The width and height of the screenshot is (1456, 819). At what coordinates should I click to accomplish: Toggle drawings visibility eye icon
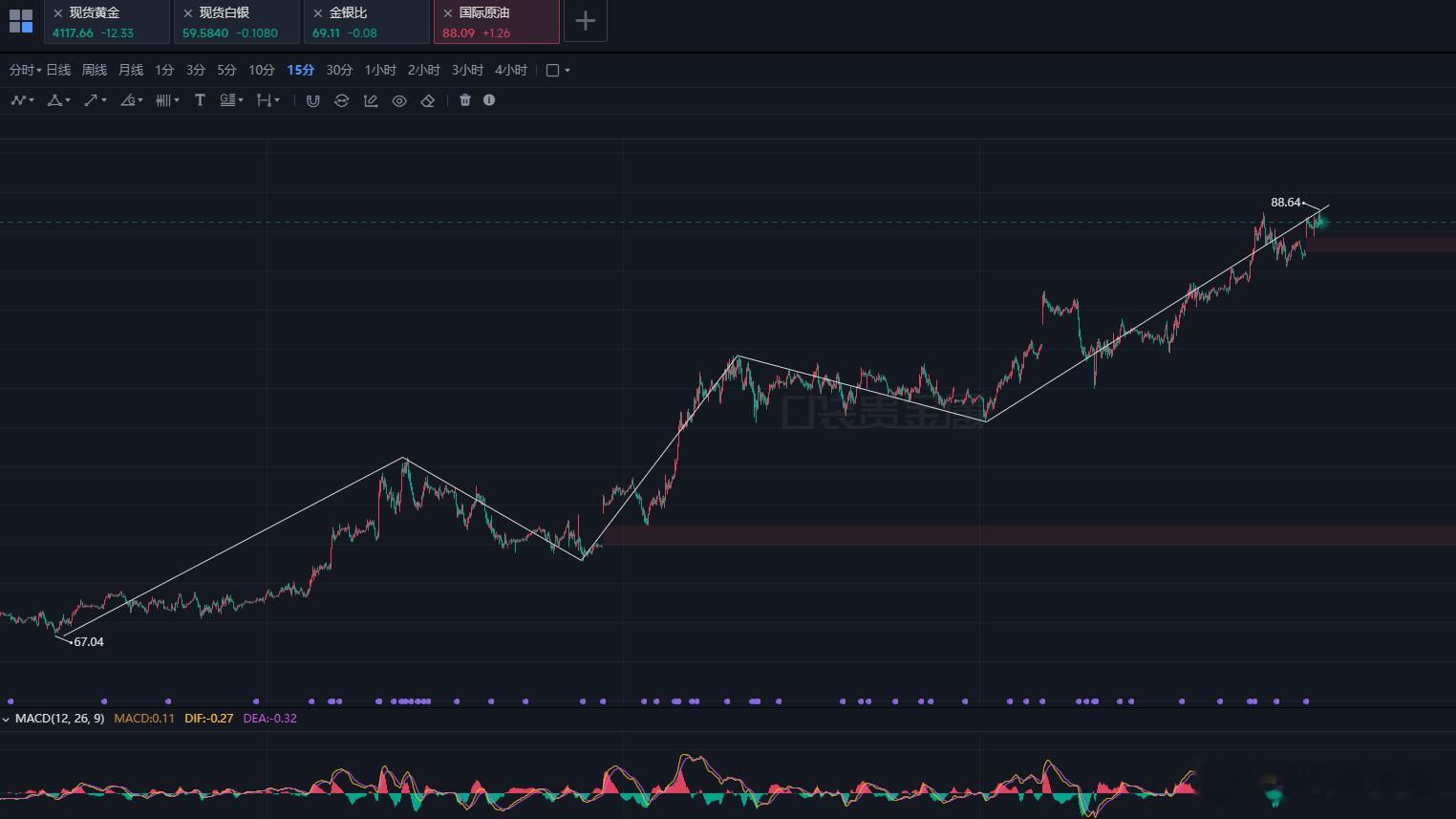[x=399, y=100]
